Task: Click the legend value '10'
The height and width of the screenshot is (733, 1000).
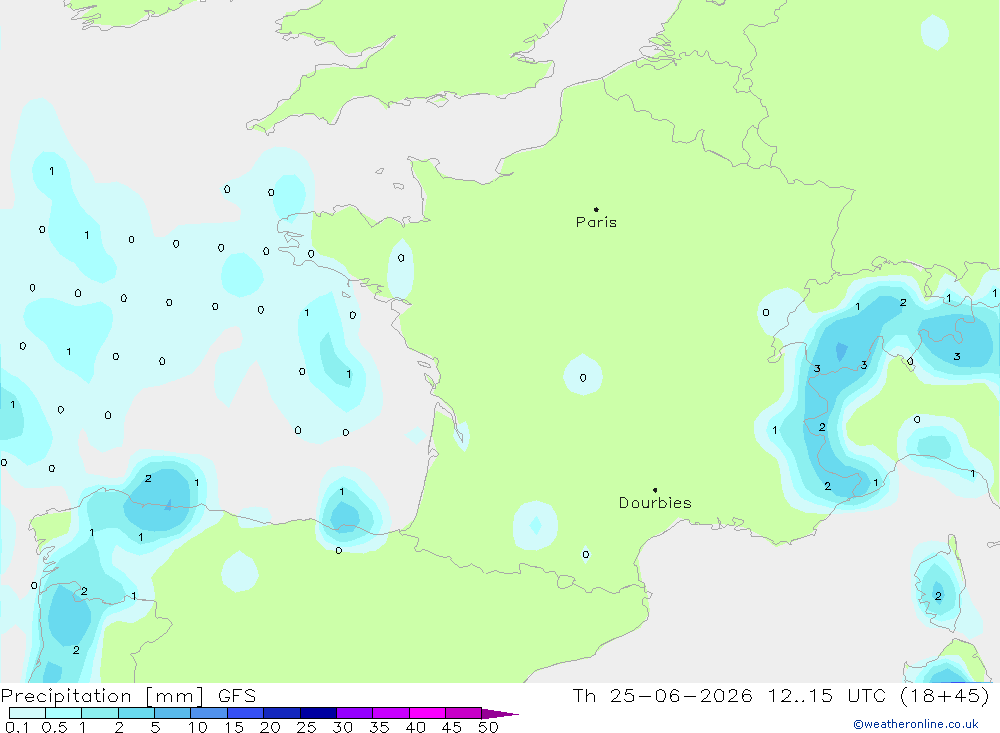Action: (198, 727)
